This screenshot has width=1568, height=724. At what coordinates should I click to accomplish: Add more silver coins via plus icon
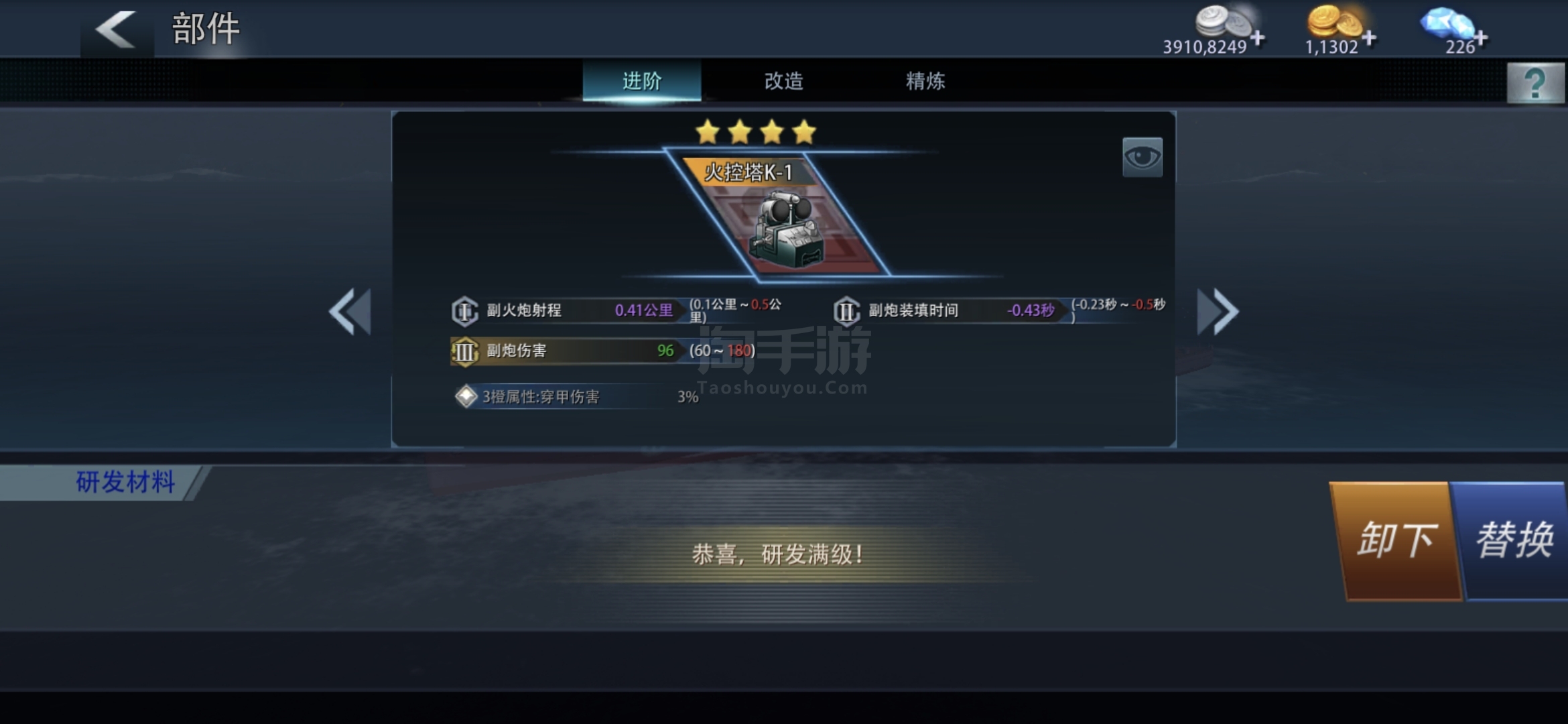[1258, 38]
